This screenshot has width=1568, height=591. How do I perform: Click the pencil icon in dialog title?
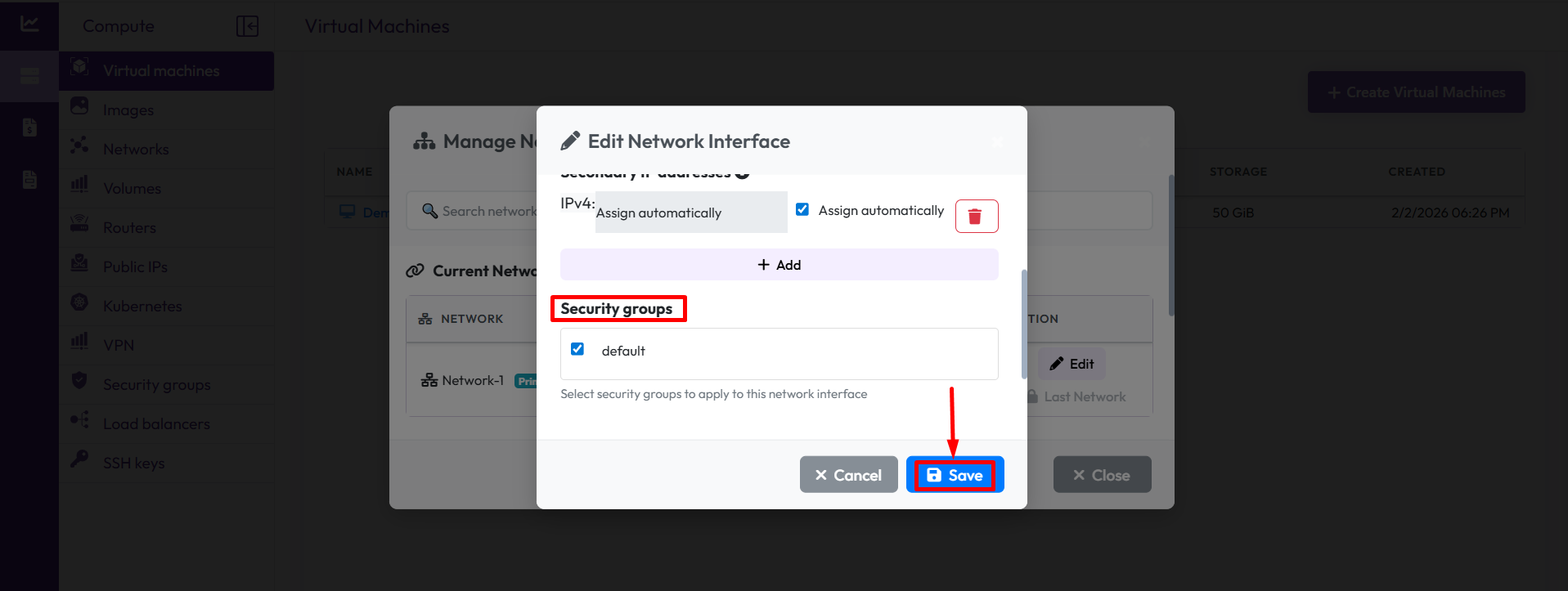click(x=570, y=141)
